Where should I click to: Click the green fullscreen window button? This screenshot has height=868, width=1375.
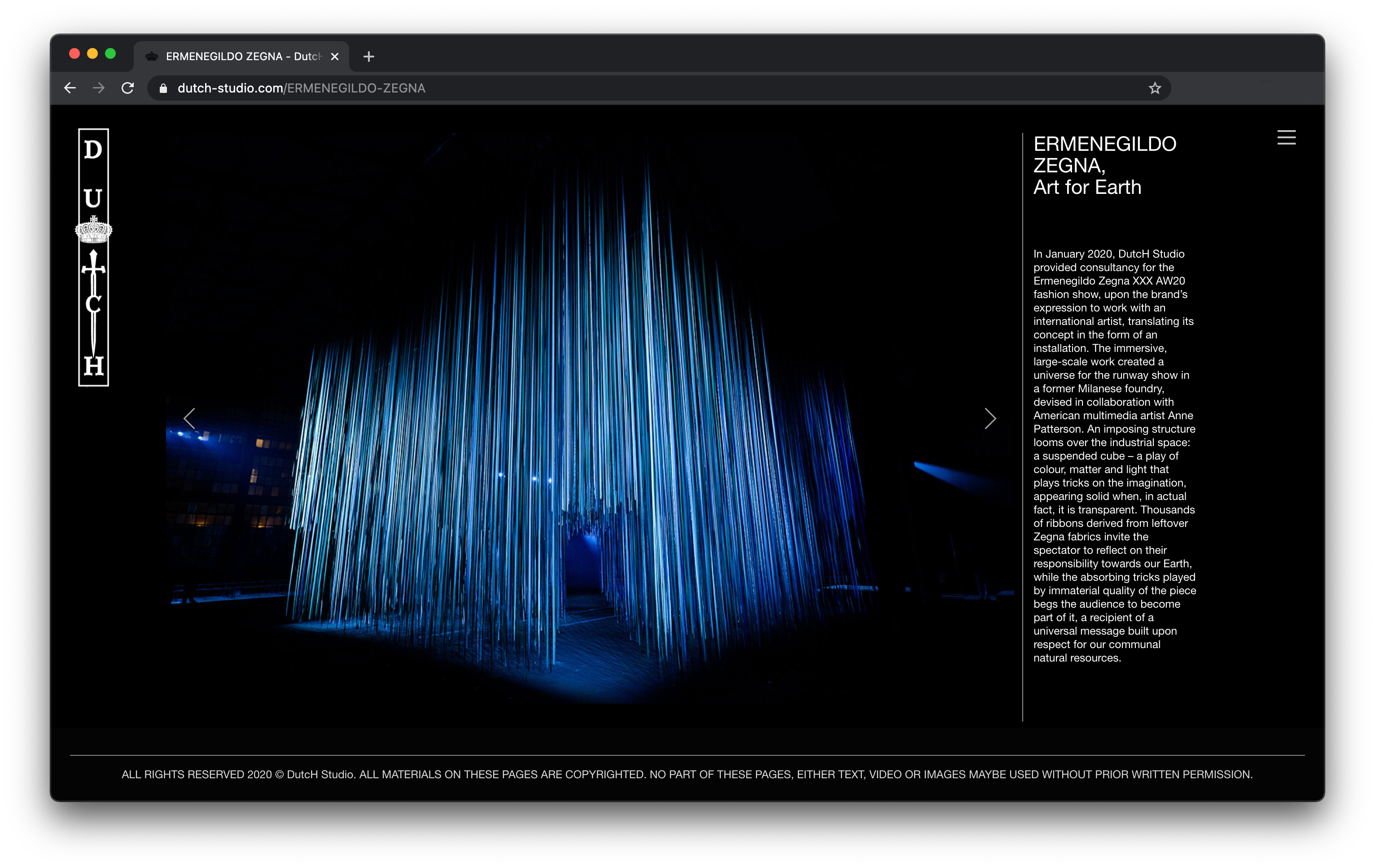pos(111,54)
